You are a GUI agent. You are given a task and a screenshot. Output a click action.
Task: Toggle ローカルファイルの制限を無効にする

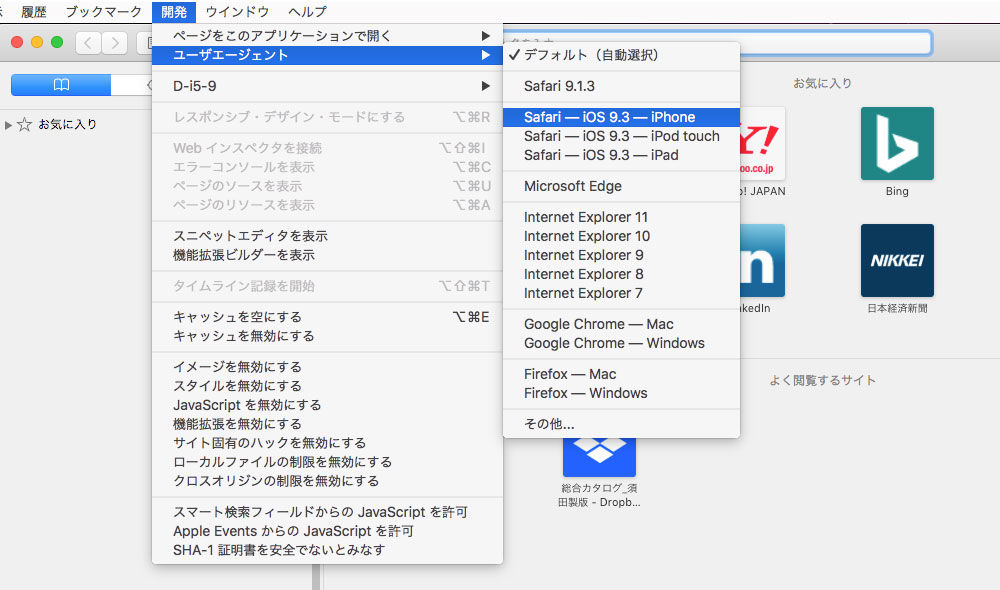click(x=327, y=462)
